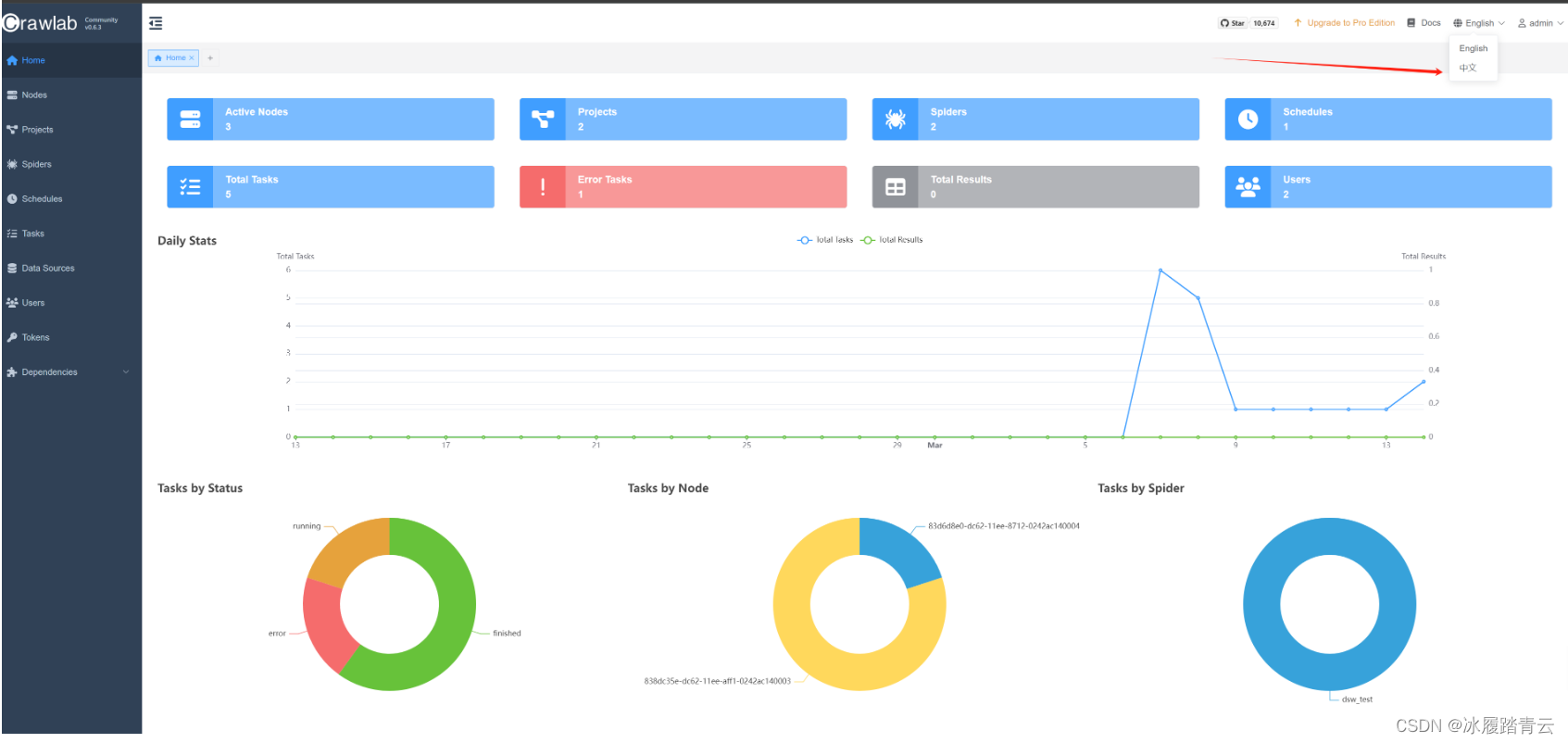Select the red error segment in status chart
The width and height of the screenshot is (1568, 743).
[324, 623]
